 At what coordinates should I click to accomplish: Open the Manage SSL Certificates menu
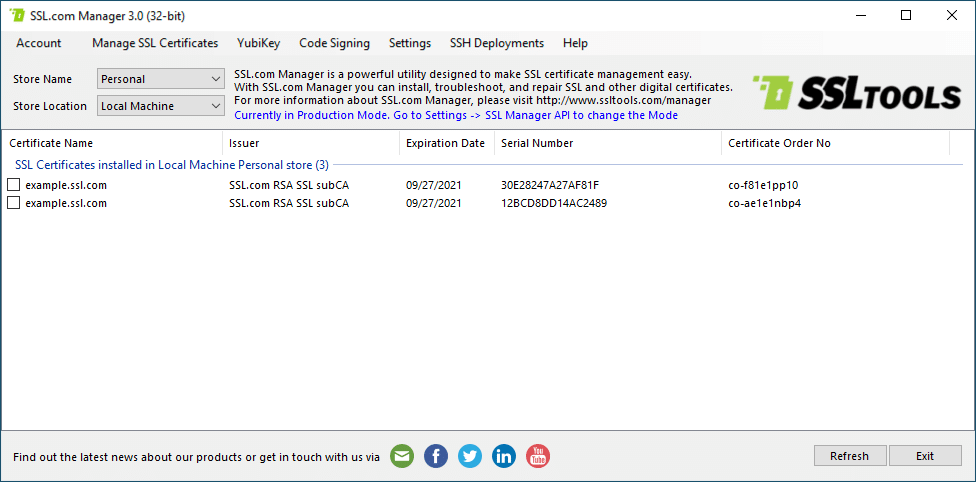[x=155, y=43]
